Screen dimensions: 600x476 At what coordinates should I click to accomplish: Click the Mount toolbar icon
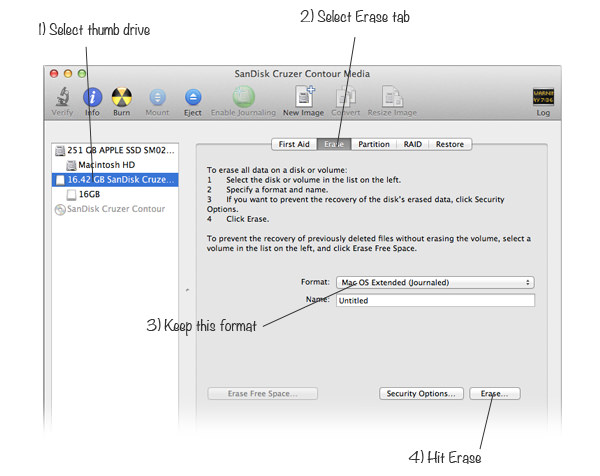coord(157,97)
